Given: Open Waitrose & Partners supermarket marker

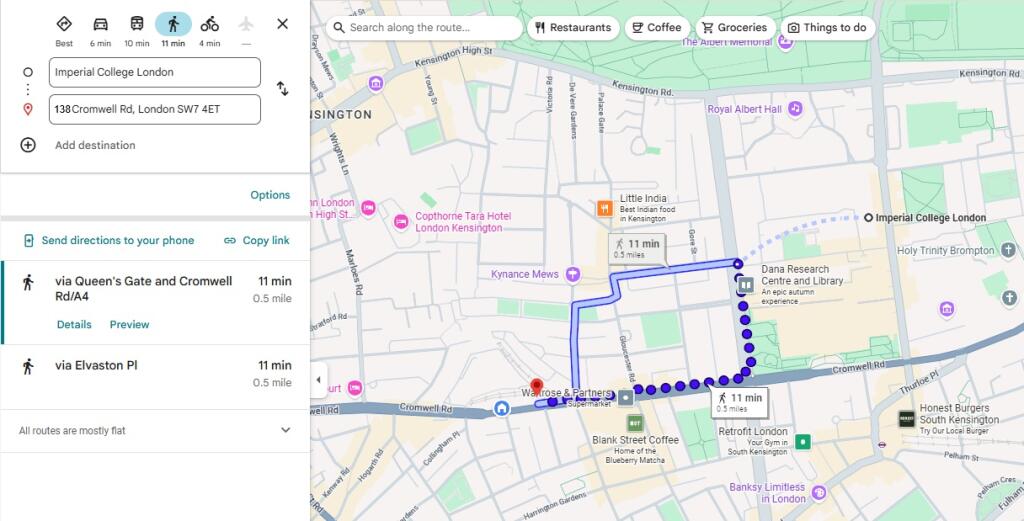Looking at the screenshot, I should click(626, 397).
